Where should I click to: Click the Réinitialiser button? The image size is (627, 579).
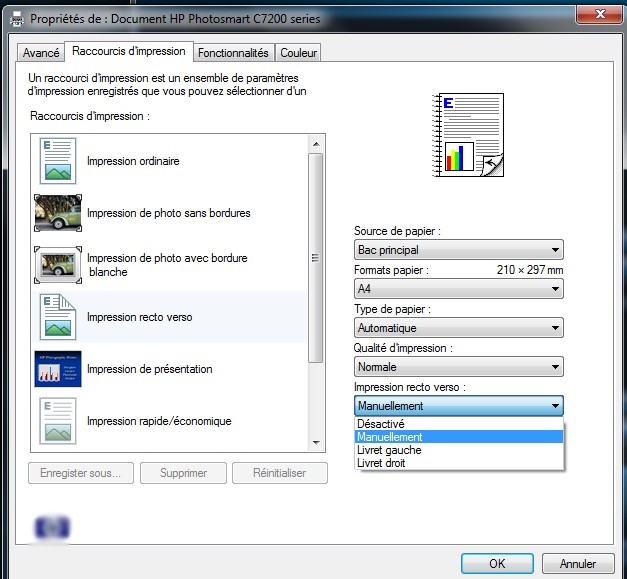point(280,473)
